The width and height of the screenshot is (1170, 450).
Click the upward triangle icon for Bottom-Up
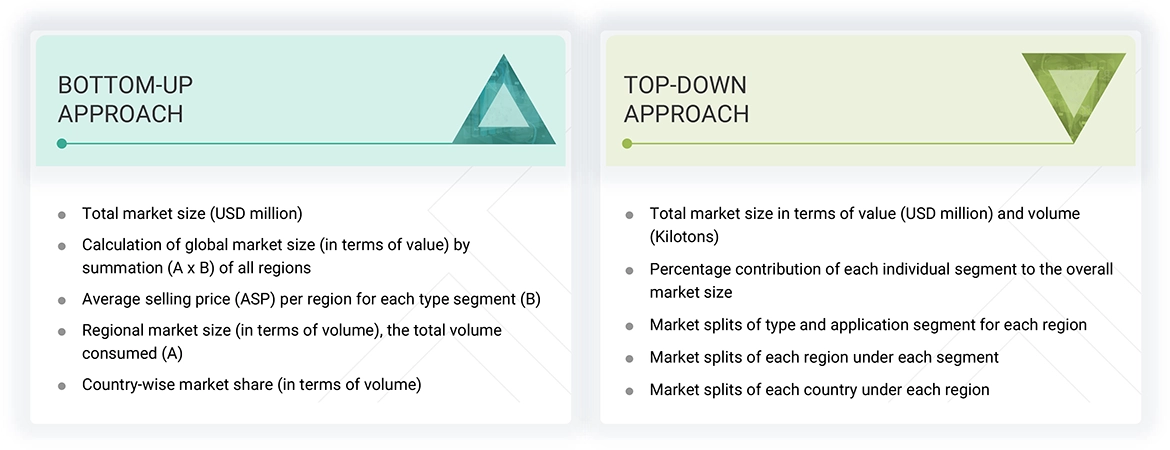[504, 104]
